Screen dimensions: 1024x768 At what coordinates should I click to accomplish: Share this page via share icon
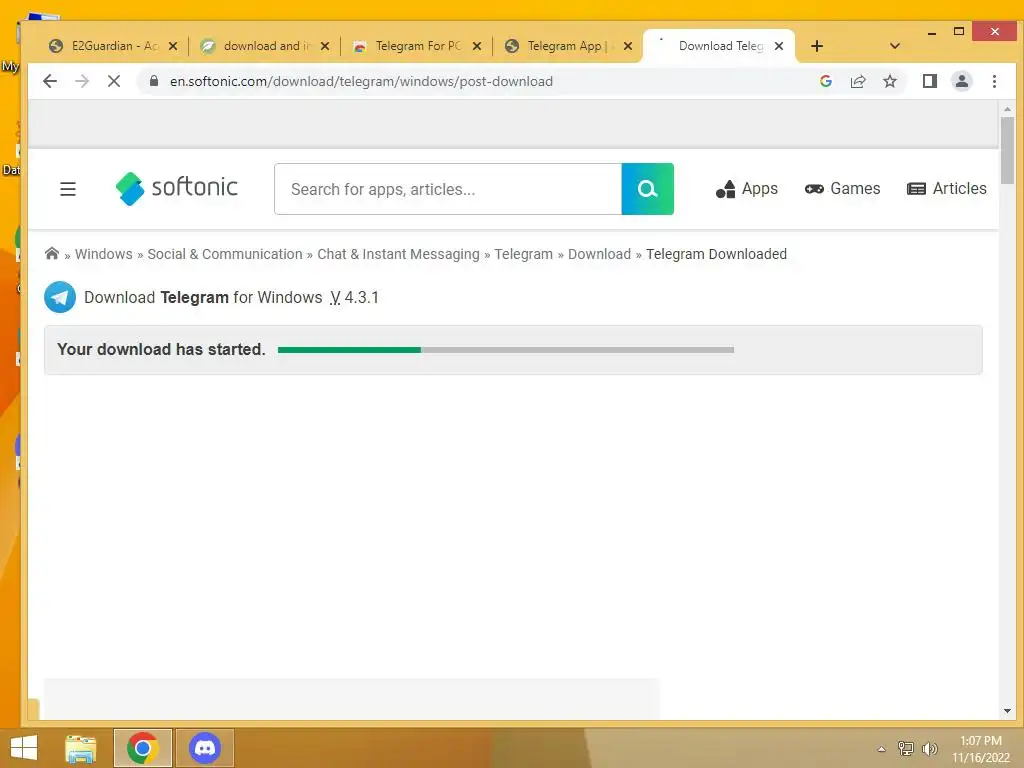857,81
